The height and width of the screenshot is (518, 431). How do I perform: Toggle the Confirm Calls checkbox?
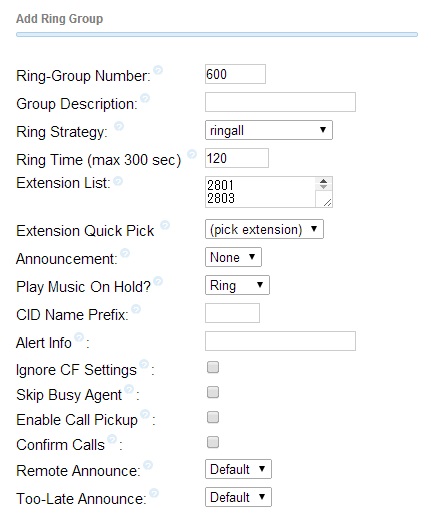coord(213,442)
